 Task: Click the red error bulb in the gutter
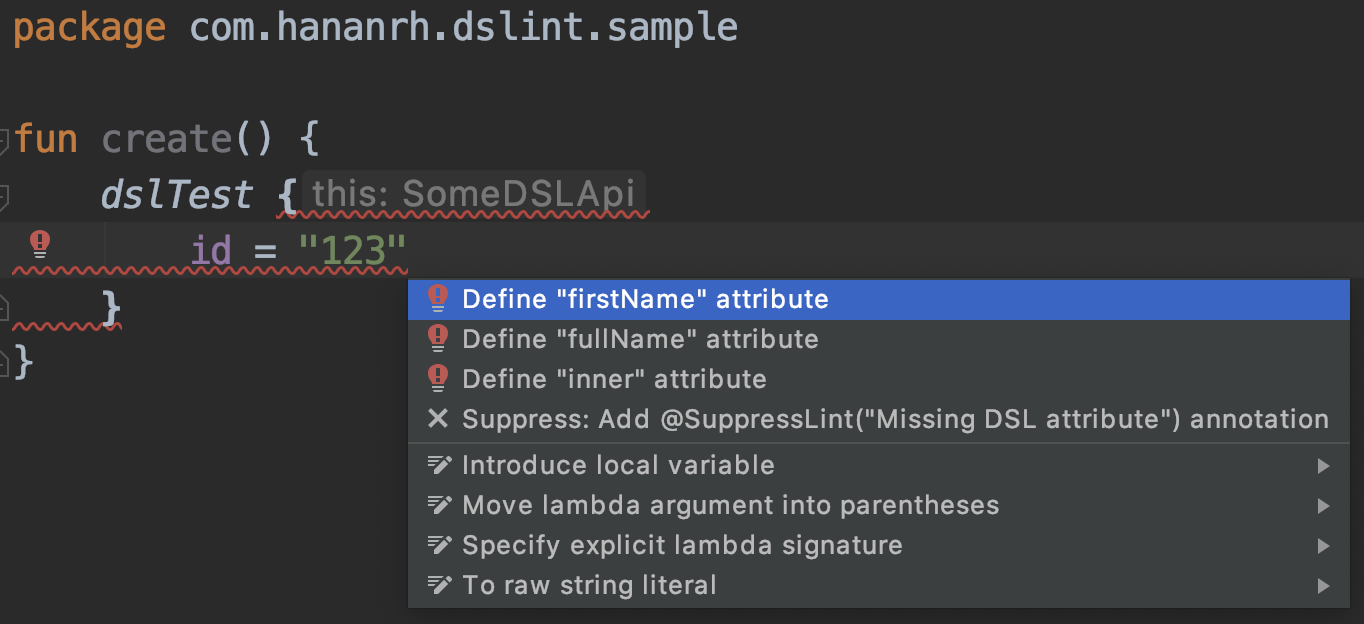(x=39, y=243)
